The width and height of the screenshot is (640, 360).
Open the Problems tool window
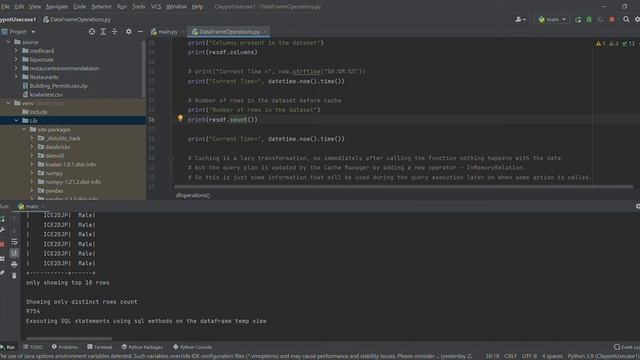click(64, 347)
